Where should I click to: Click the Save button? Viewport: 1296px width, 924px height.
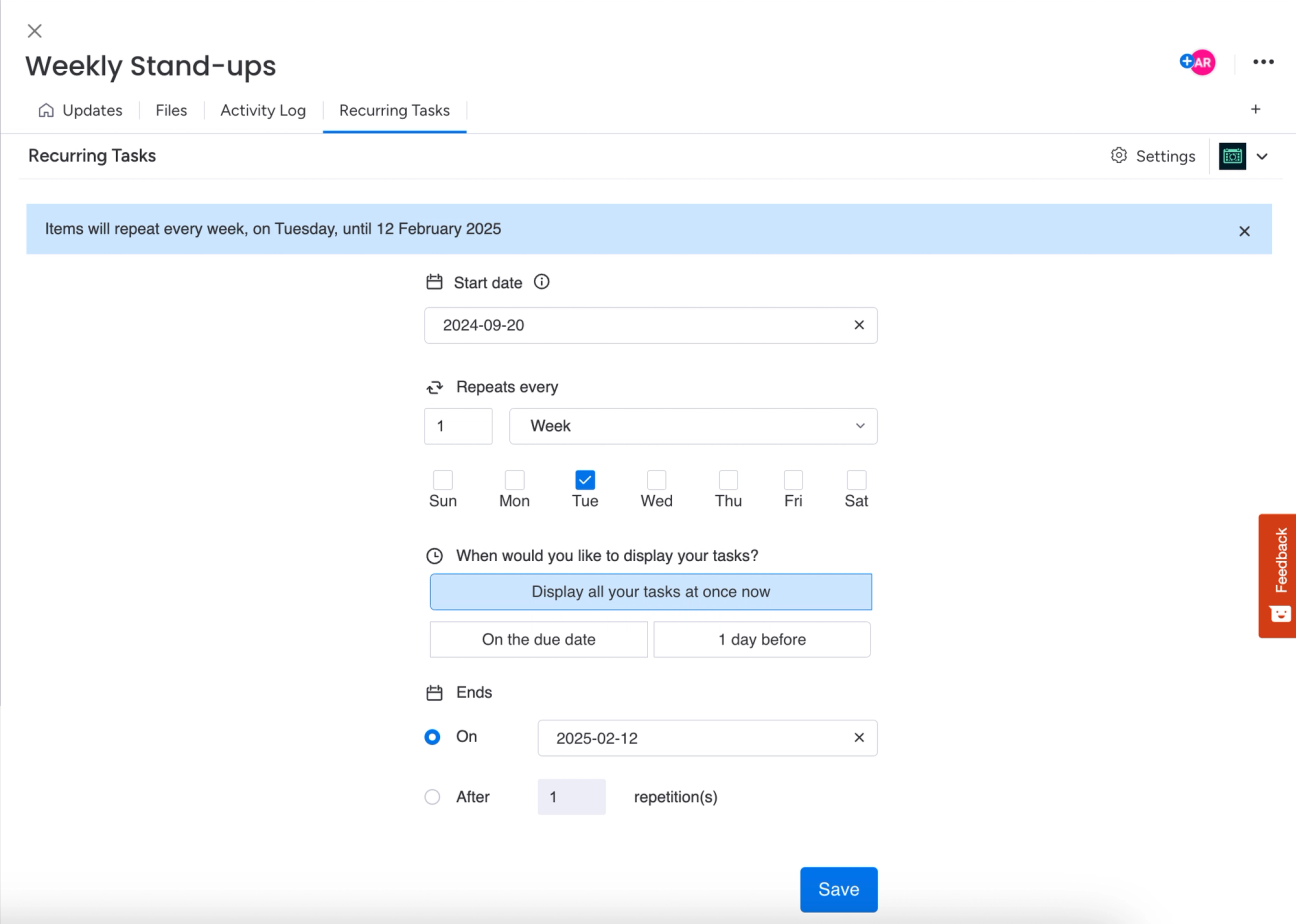838,889
